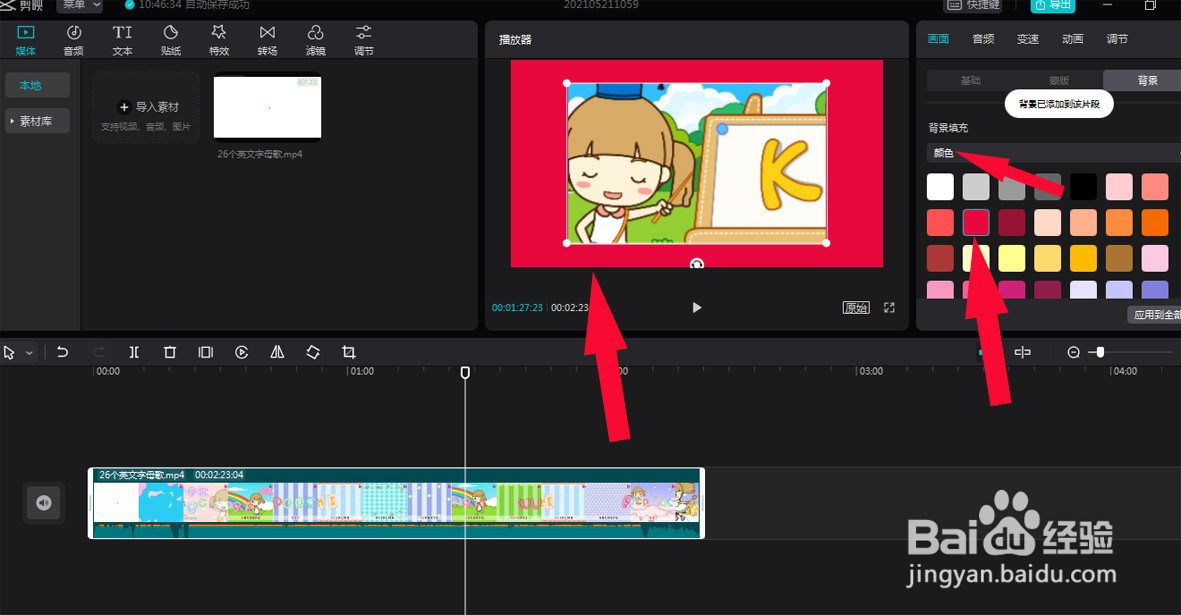Screen dimensions: 1181x615
Task: Select the 本地 local media item
Action: click(38, 85)
